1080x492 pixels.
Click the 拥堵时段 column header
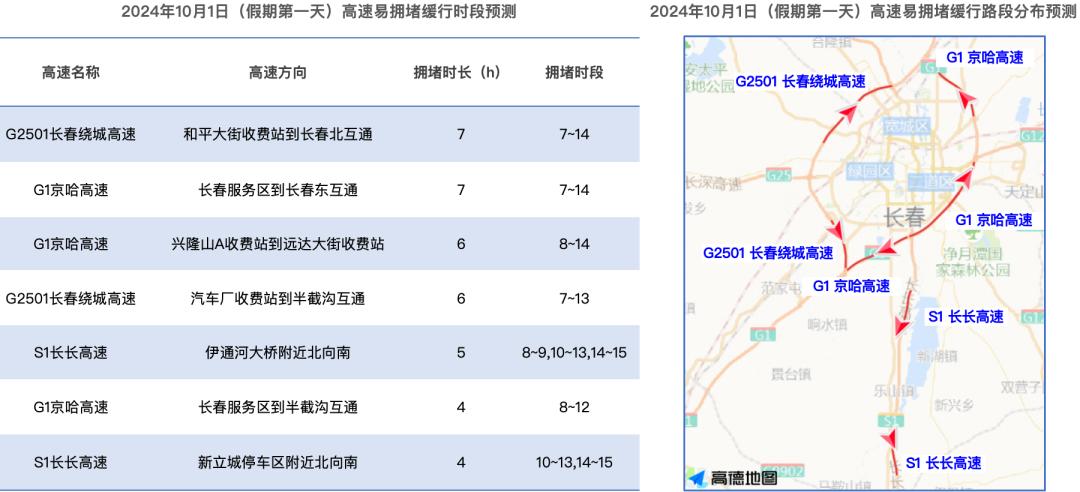click(574, 72)
